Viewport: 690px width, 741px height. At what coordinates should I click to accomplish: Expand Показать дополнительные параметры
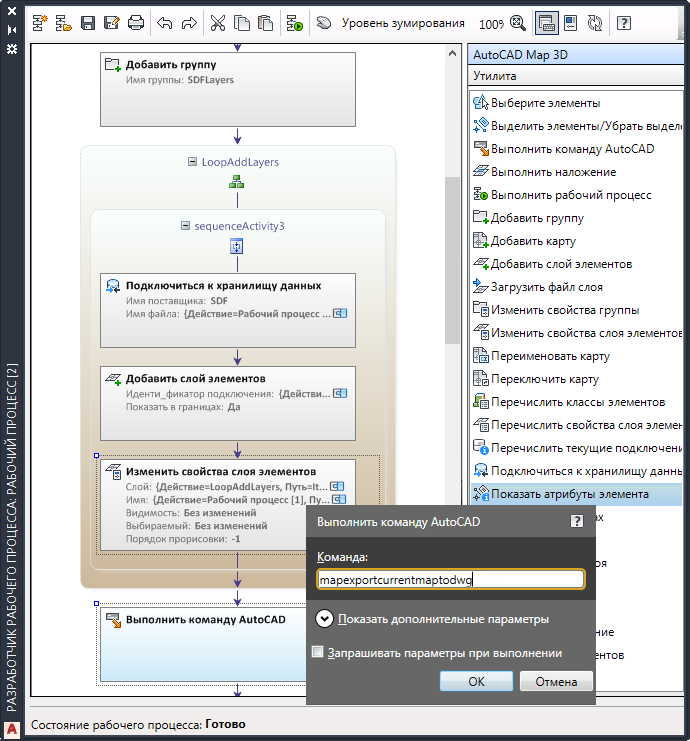(x=324, y=619)
